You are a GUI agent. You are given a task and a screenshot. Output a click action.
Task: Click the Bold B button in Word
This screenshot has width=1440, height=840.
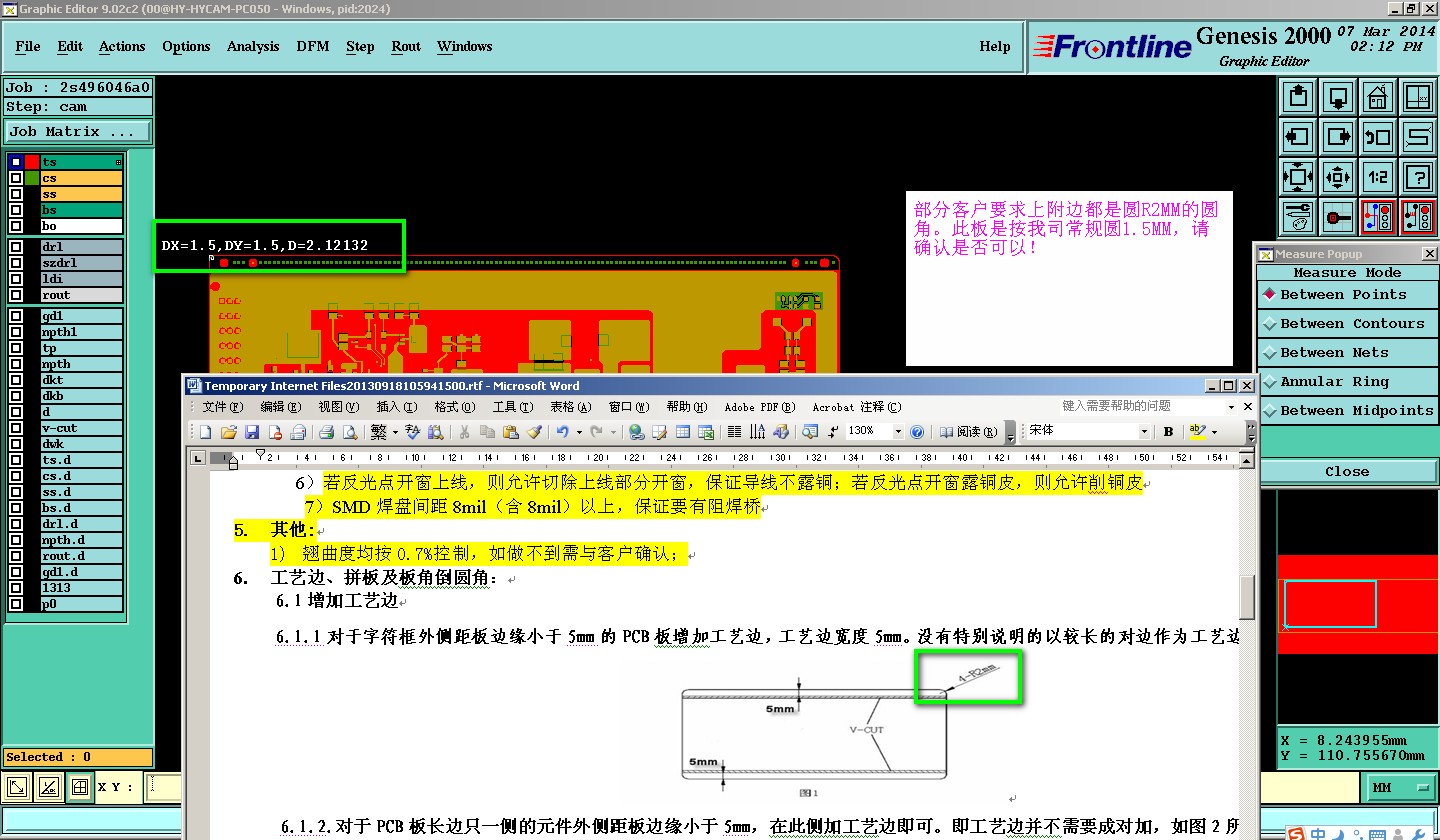[1168, 432]
